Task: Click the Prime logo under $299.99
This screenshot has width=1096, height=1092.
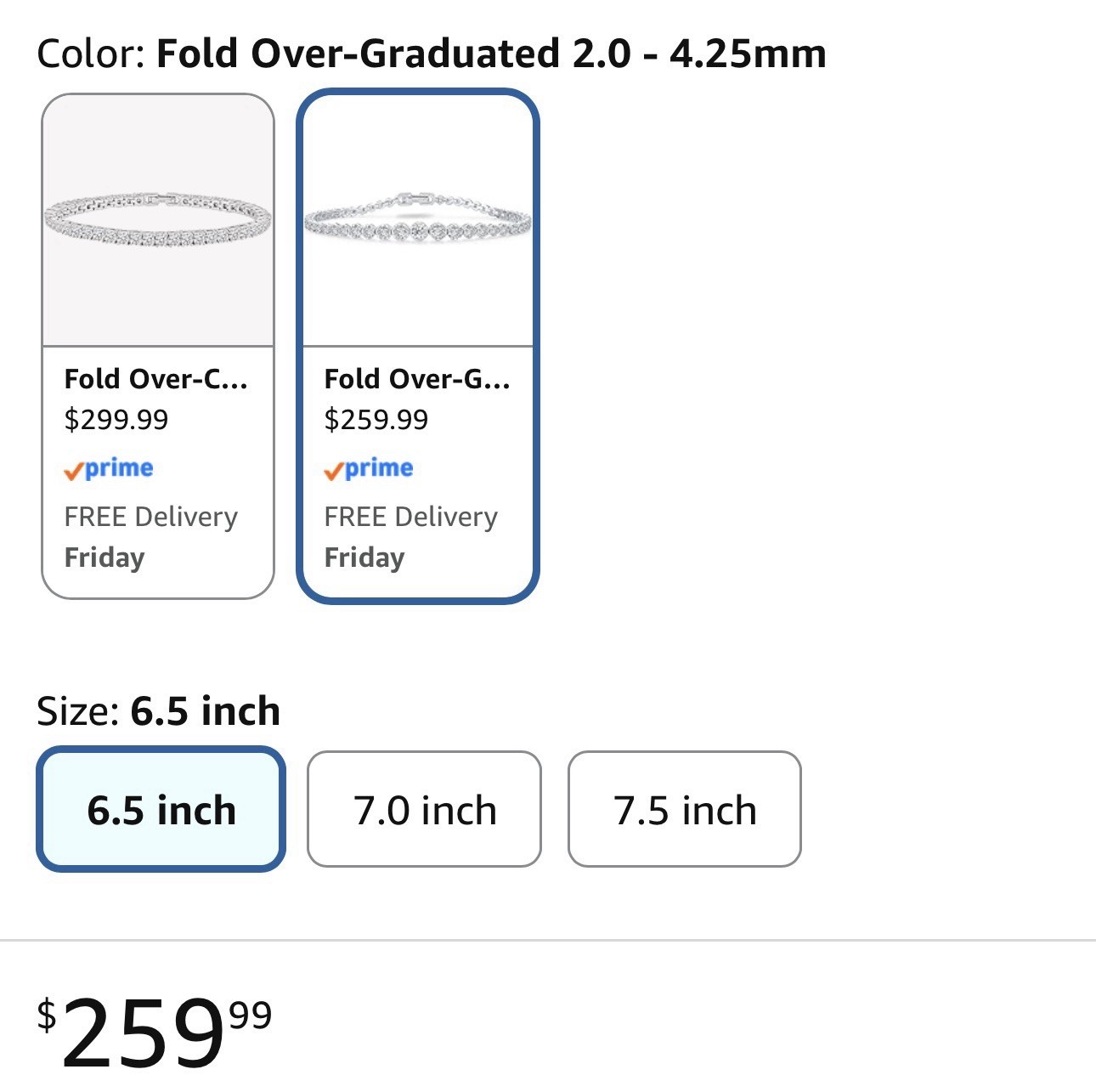Action: tap(109, 469)
